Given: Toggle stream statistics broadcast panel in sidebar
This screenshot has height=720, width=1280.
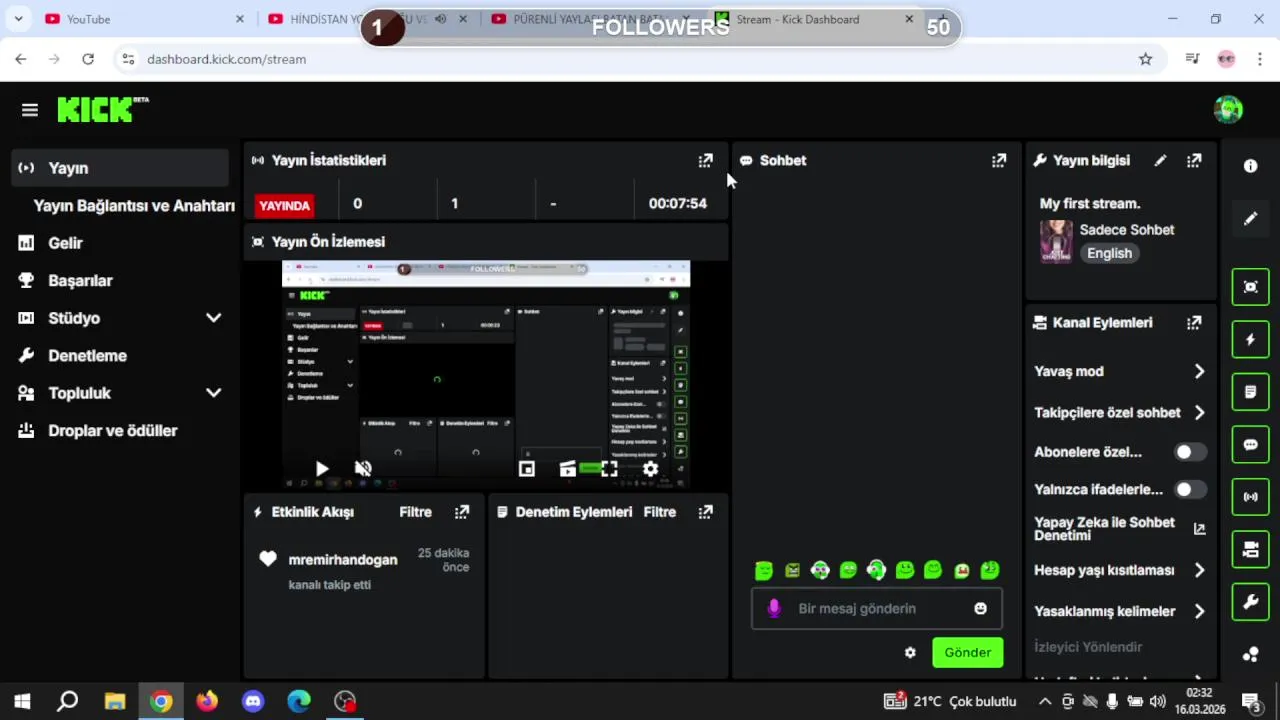Looking at the screenshot, I should point(1250,496).
